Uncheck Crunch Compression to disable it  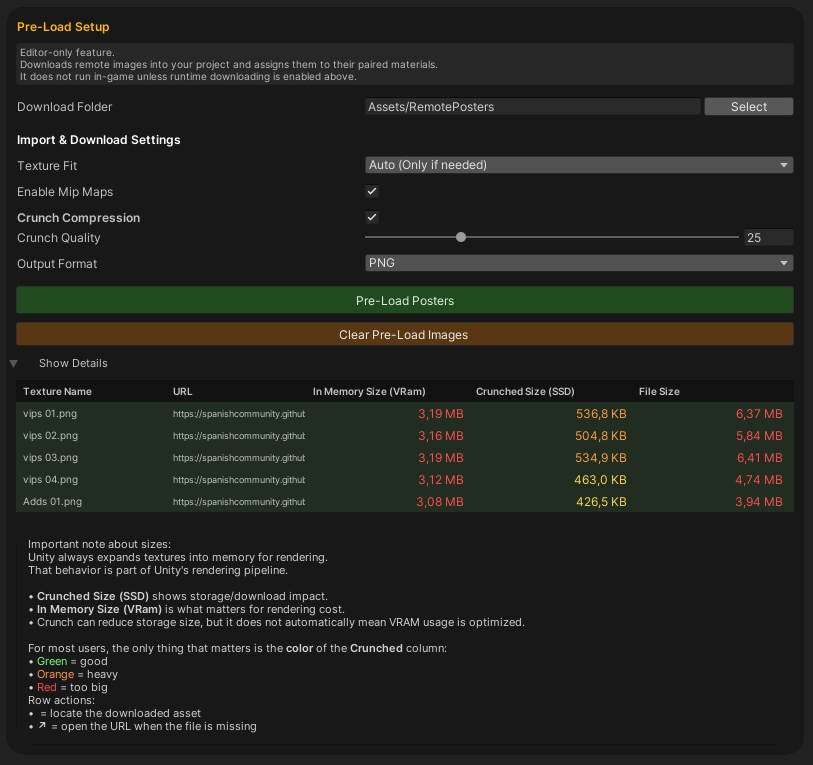click(x=371, y=216)
